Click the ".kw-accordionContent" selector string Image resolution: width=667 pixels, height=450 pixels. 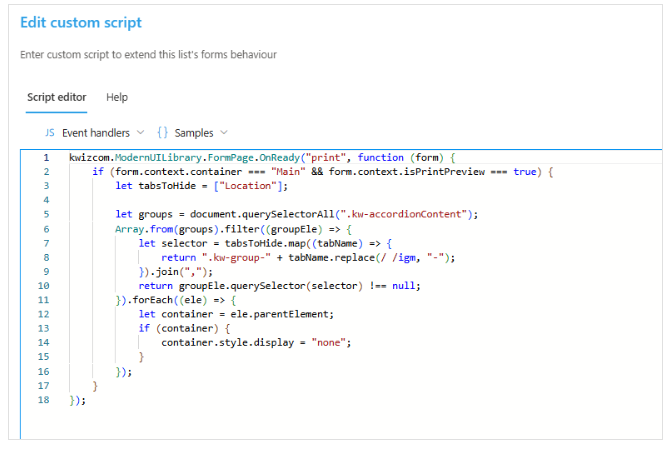coord(403,214)
